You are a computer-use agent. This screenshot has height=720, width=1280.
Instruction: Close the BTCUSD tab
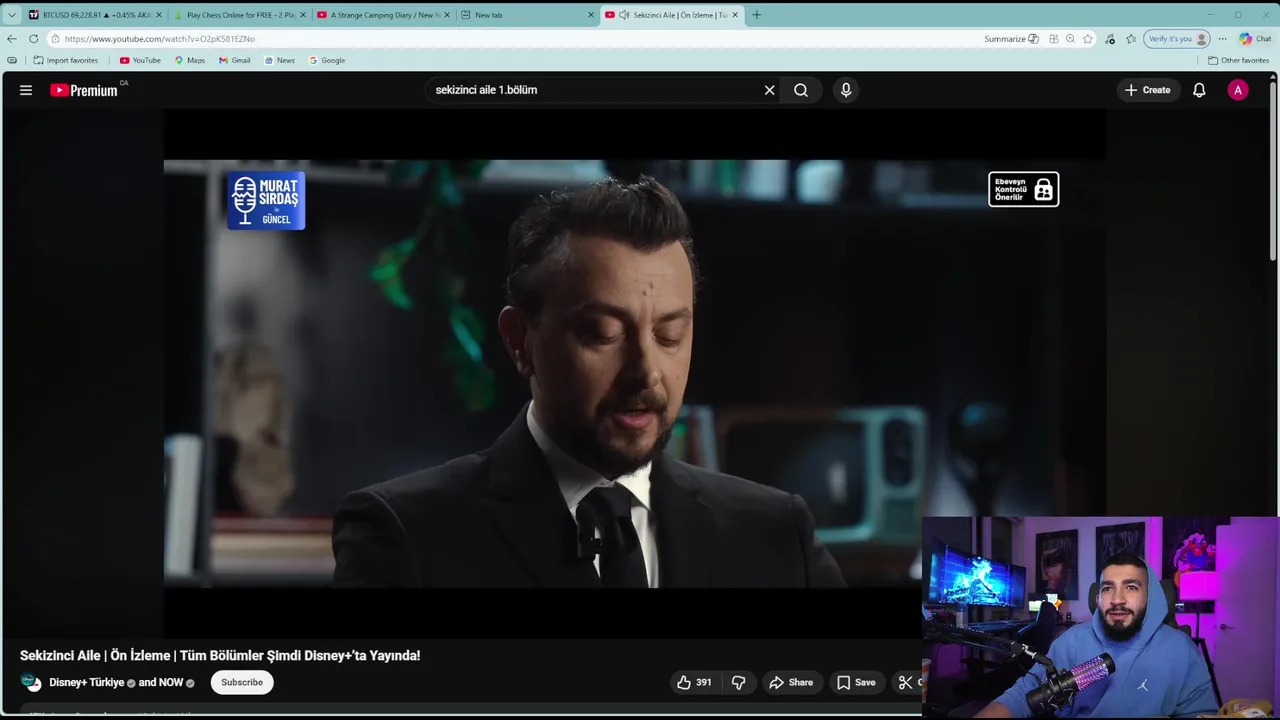(159, 15)
